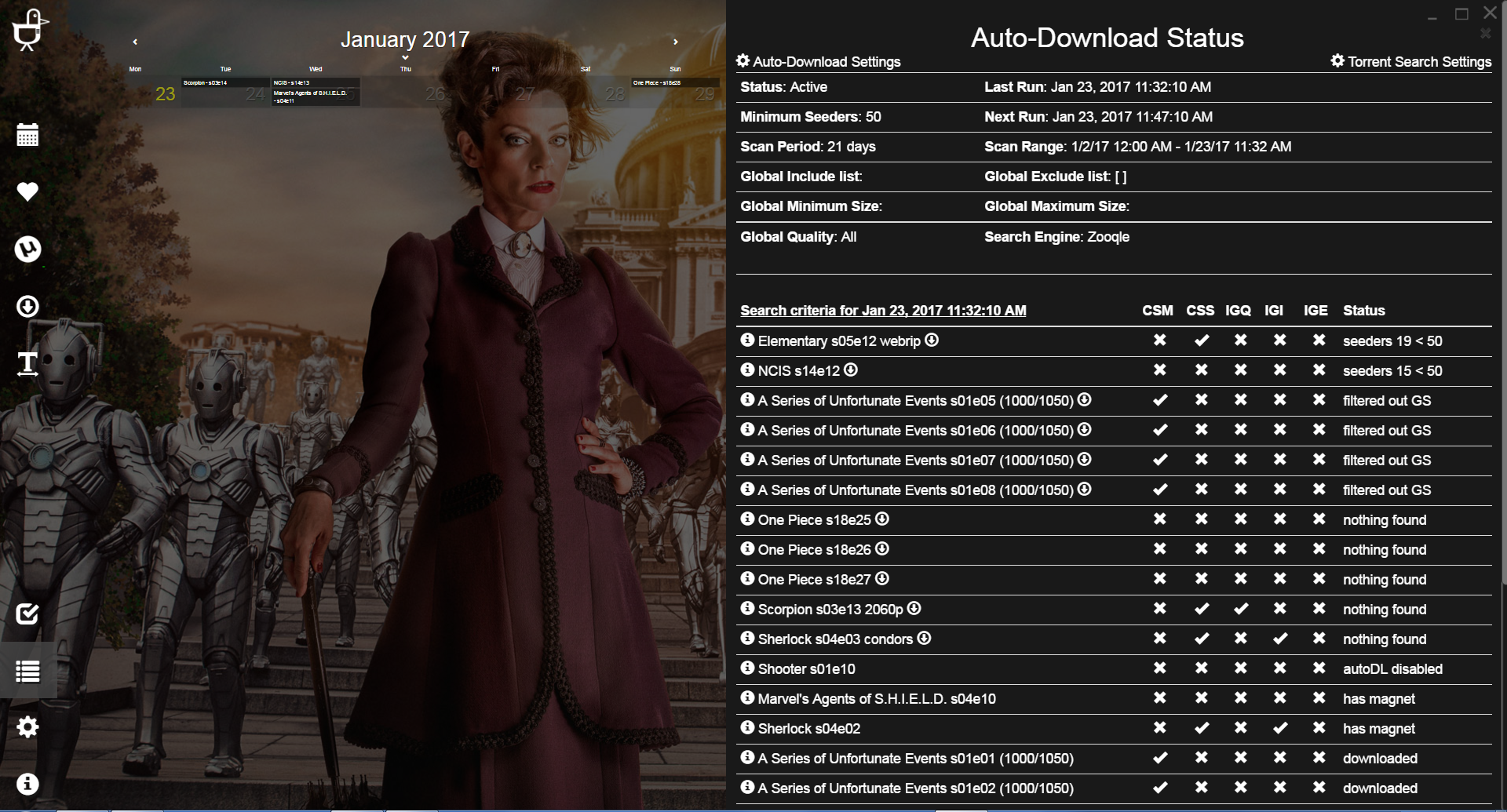Open Torrent Search Settings
Image resolution: width=1507 pixels, height=812 pixels.
tap(1411, 61)
